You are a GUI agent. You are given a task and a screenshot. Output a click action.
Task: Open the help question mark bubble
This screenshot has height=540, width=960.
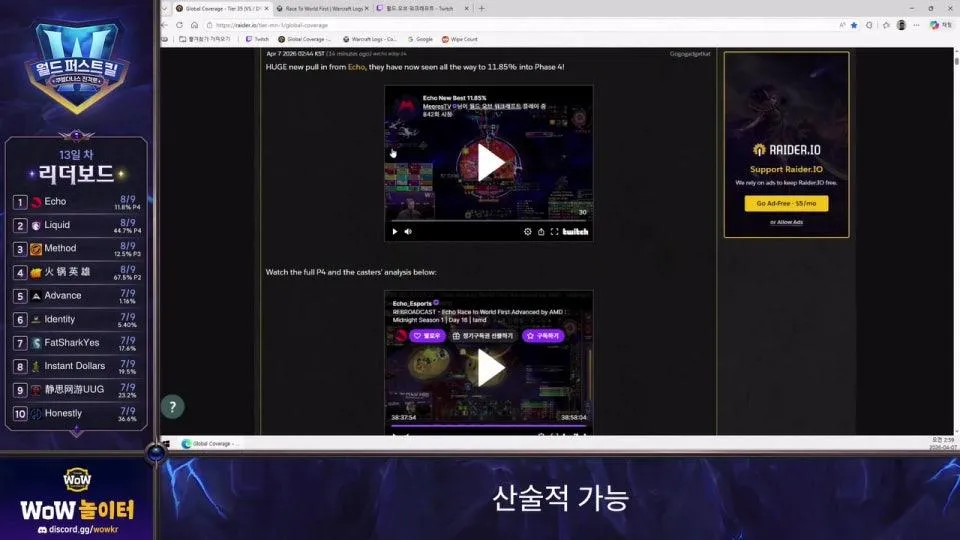[173, 407]
